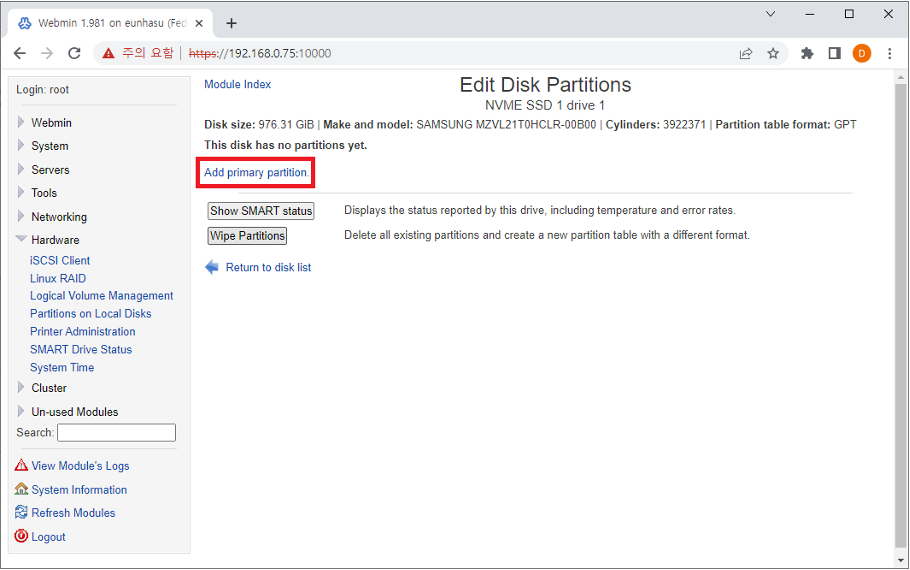This screenshot has height=570, width=910.
Task: Collapse the Hardware category
Action: click(x=54, y=240)
